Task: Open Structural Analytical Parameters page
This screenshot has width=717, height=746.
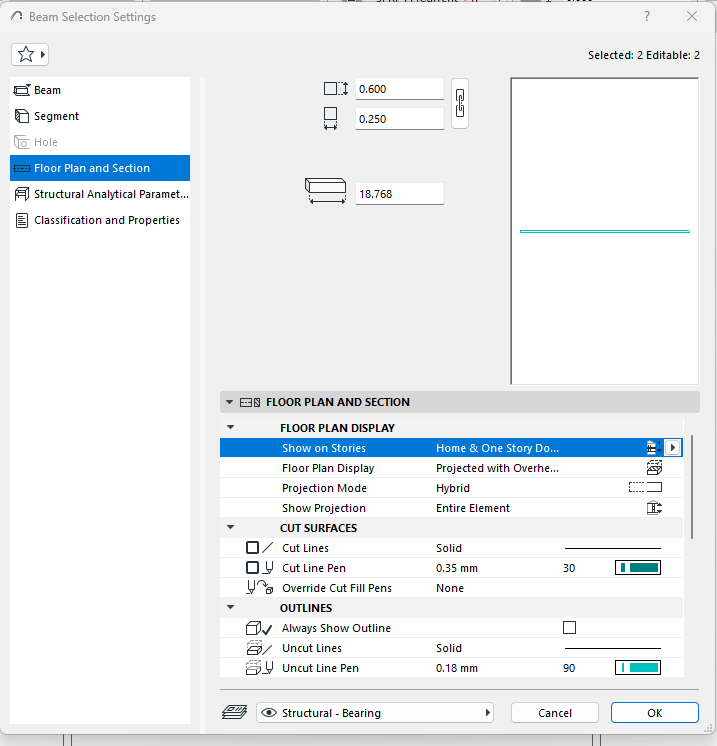Action: click(x=100, y=194)
